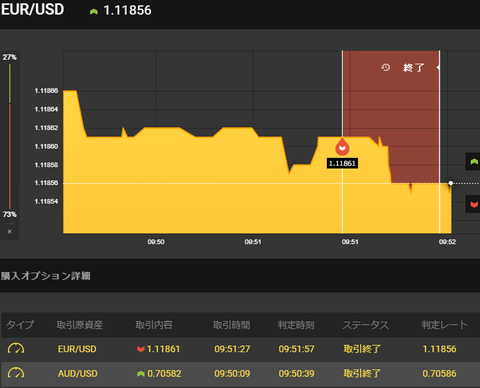Open the 購入オプション詳細 section header
The width and height of the screenshot is (480, 388).
(45, 276)
